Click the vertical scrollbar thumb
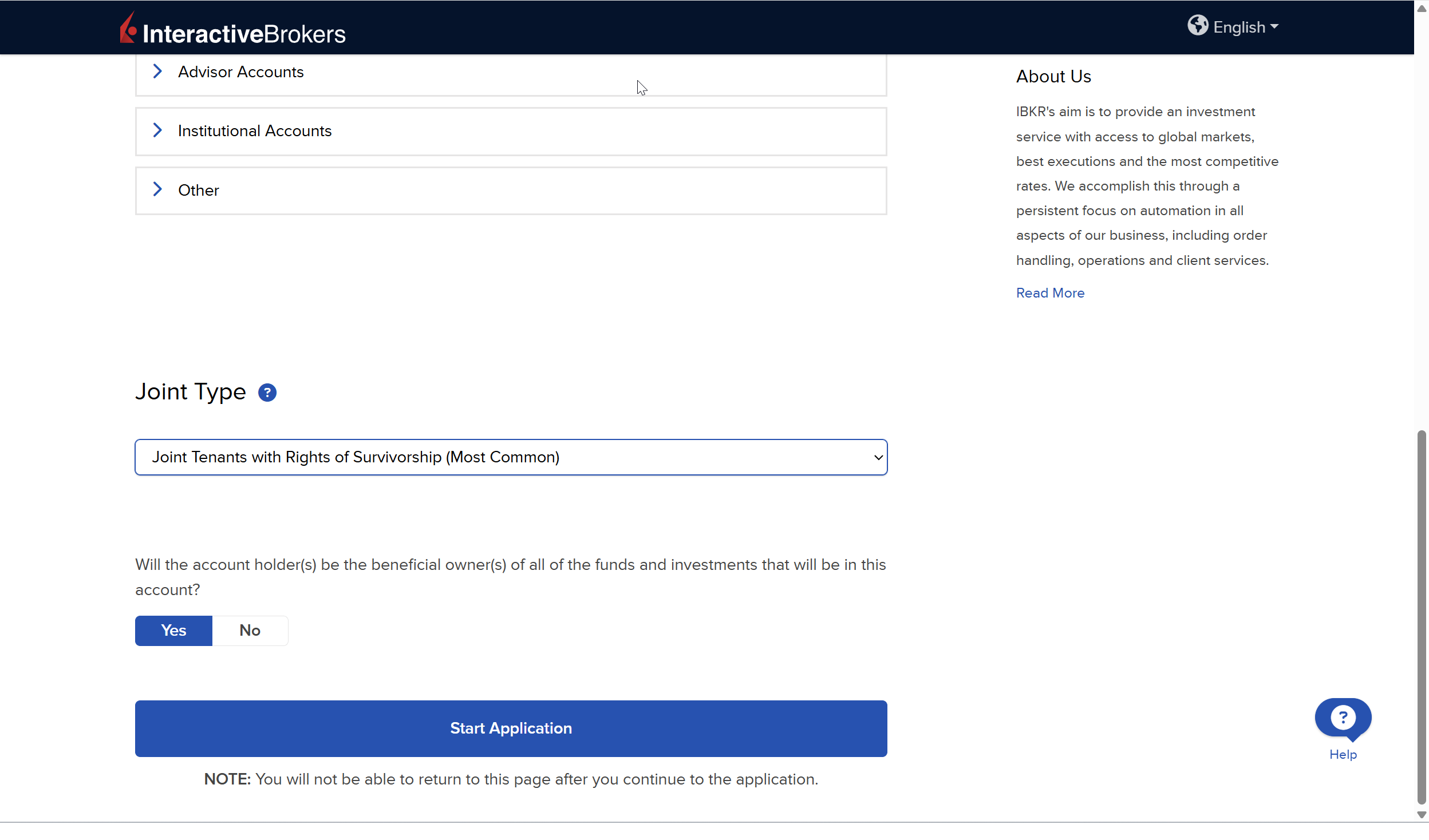This screenshot has height=840, width=1429. [x=1421, y=618]
